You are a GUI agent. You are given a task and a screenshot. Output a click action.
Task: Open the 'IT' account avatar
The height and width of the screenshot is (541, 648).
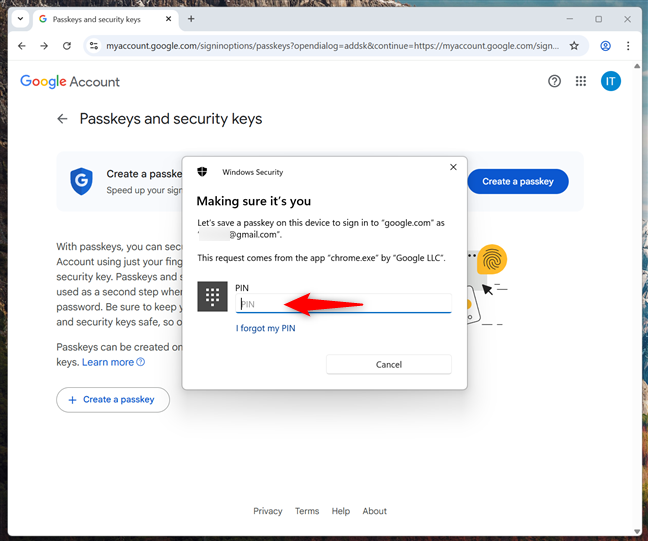pyautogui.click(x=610, y=81)
